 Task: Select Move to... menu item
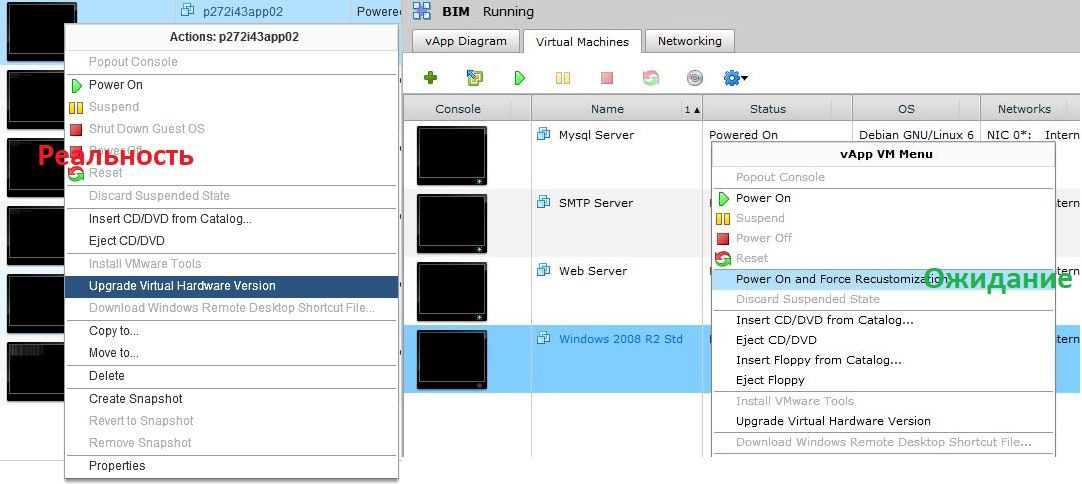(231, 353)
